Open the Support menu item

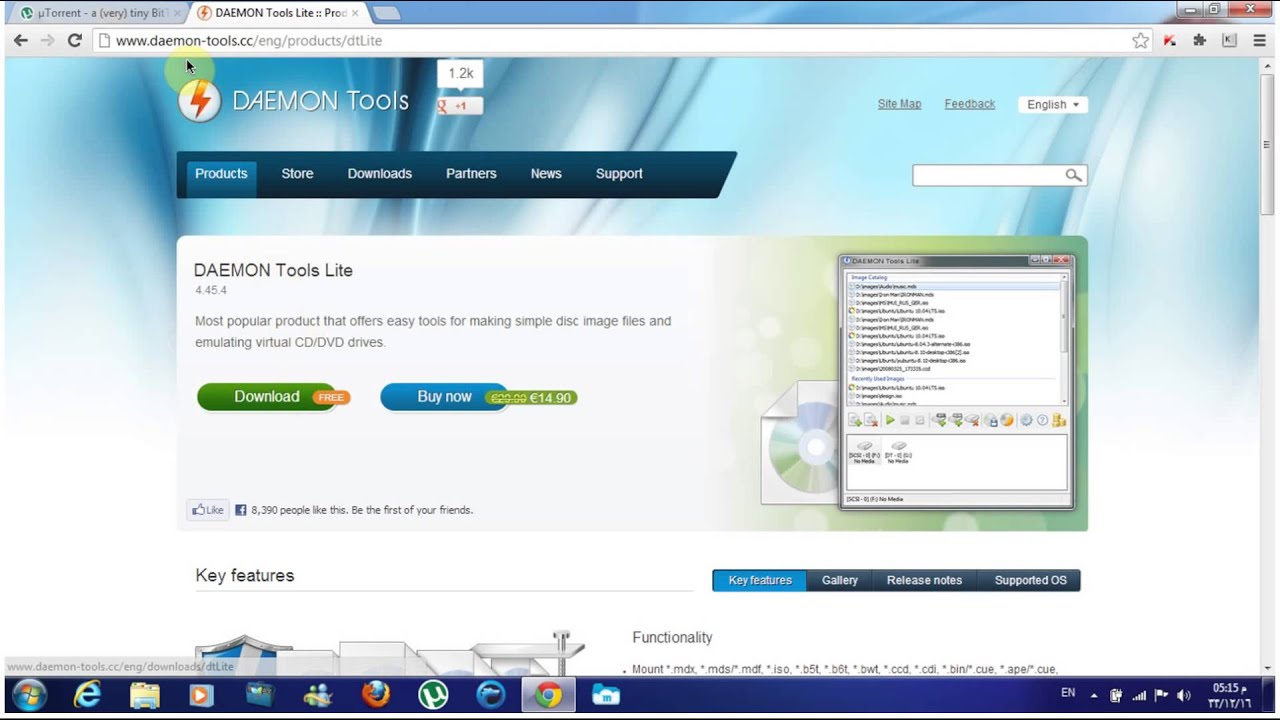click(619, 174)
